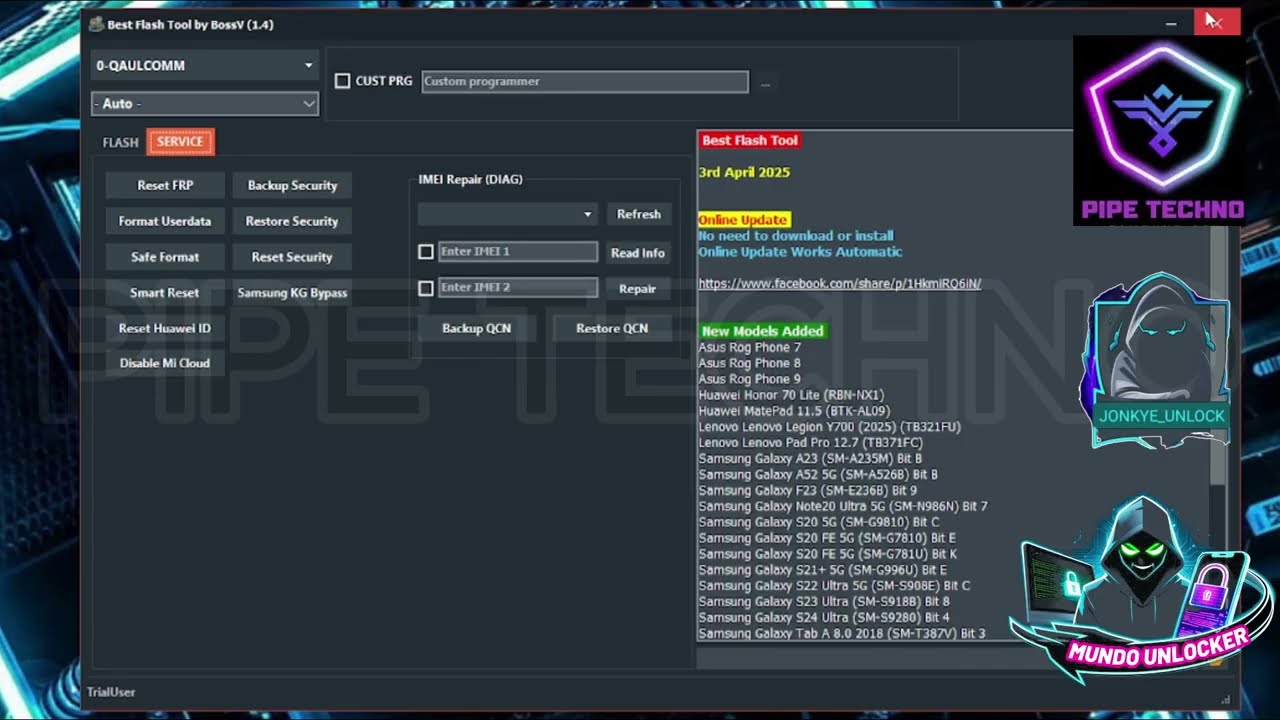Click the green "New Models Added" heading

pyautogui.click(x=763, y=331)
